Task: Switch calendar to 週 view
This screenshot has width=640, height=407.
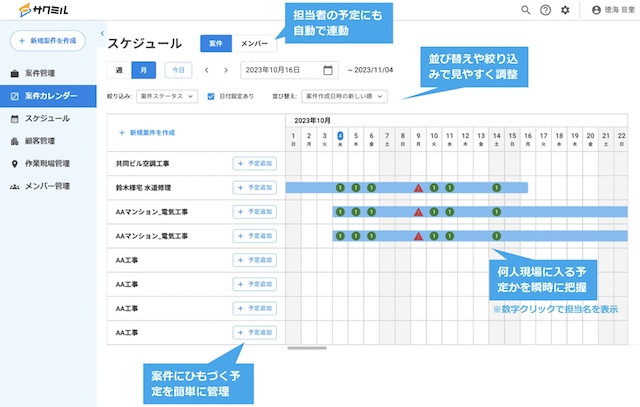Action: click(x=120, y=70)
